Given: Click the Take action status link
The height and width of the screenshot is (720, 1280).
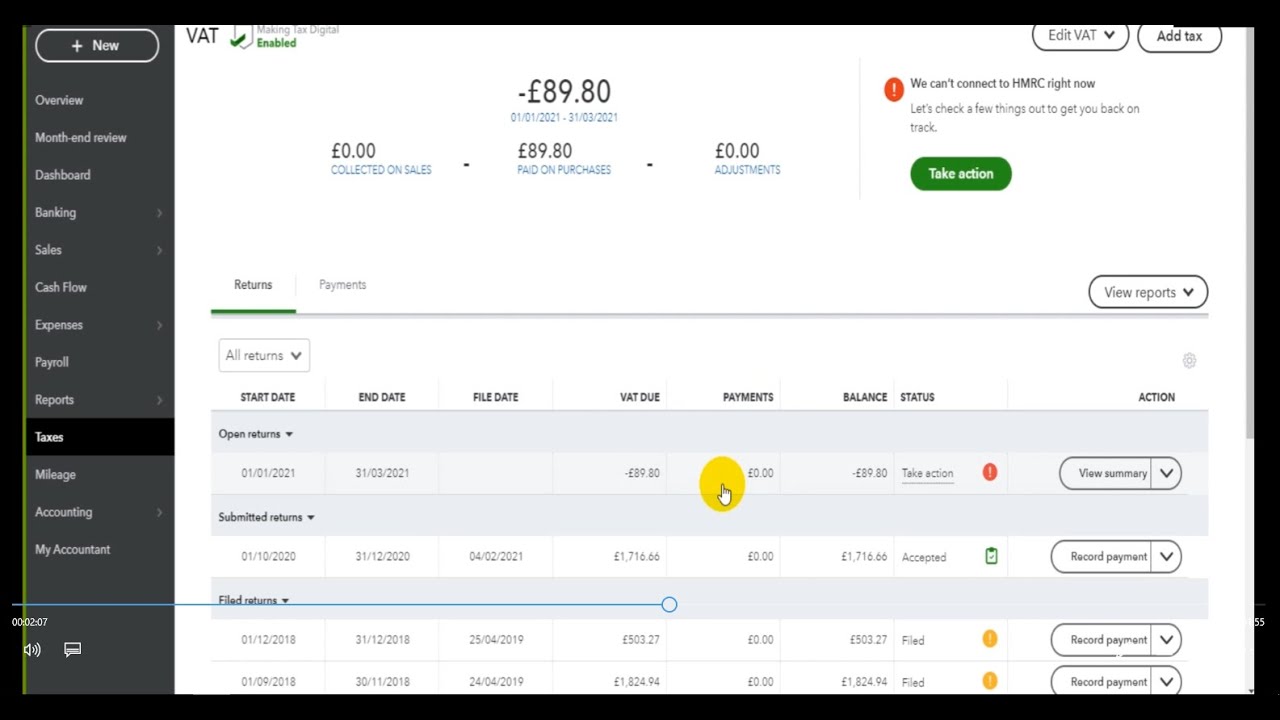Looking at the screenshot, I should 927,473.
